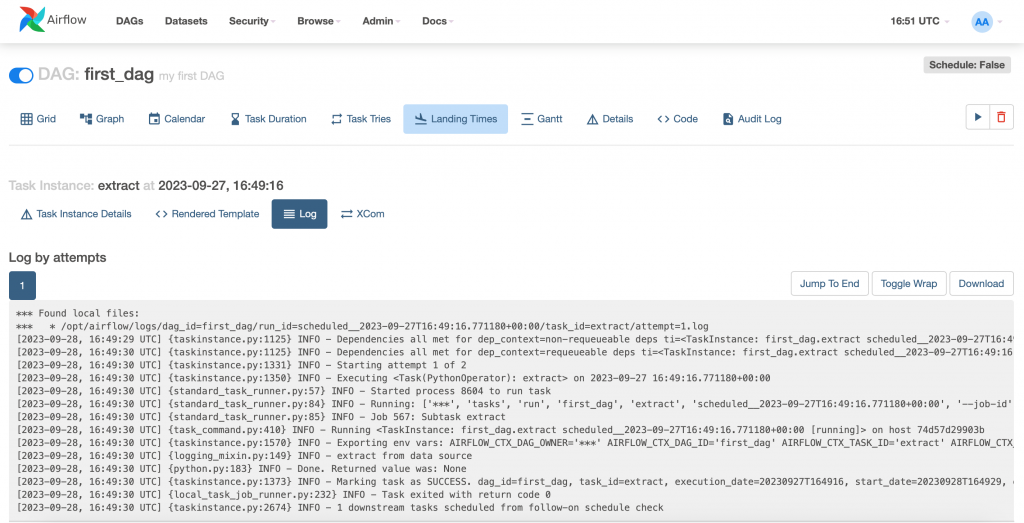Open the Datasets menu item
This screenshot has height=523, width=1024.
pyautogui.click(x=186, y=21)
